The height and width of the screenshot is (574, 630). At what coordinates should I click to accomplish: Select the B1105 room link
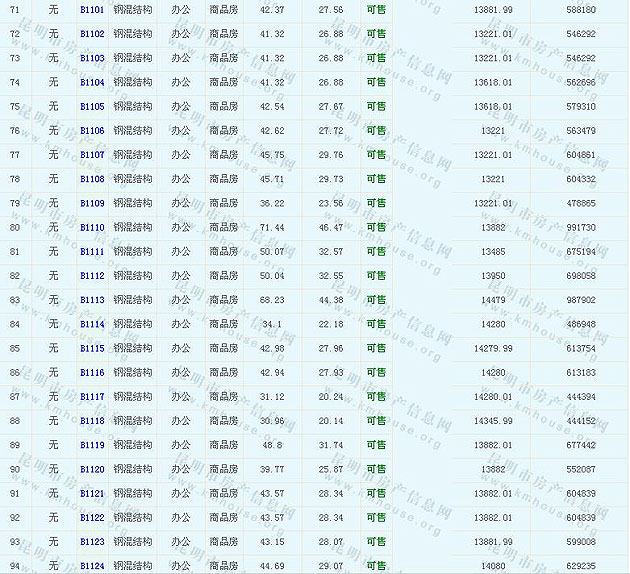click(92, 106)
